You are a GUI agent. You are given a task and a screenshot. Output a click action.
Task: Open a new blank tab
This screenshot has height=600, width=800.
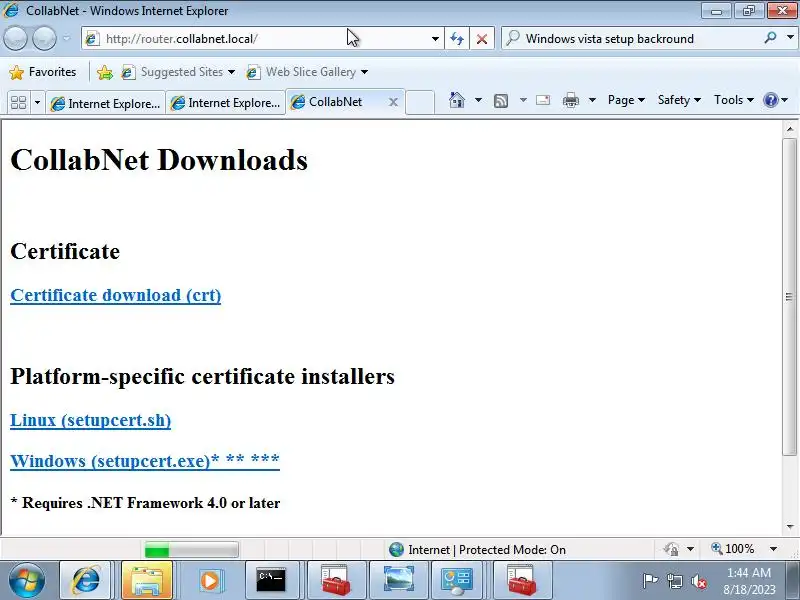(x=420, y=102)
